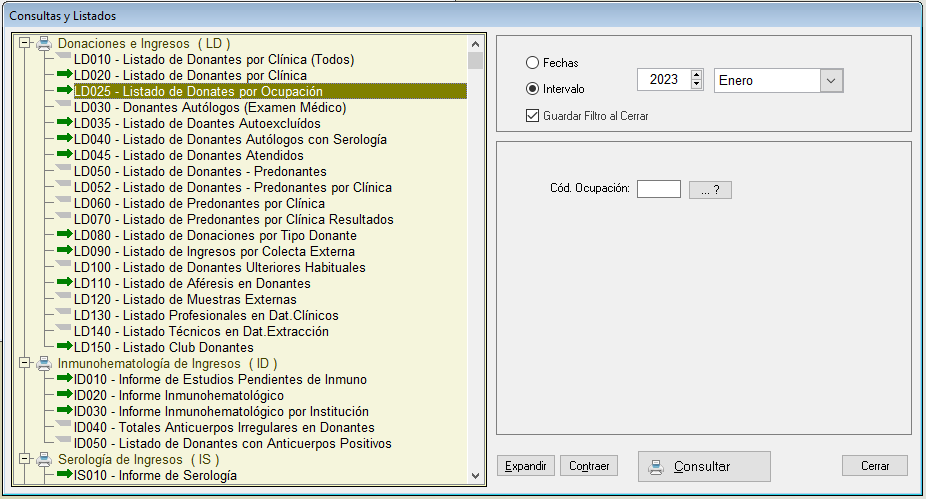Open the Enero month dropdown

click(832, 80)
